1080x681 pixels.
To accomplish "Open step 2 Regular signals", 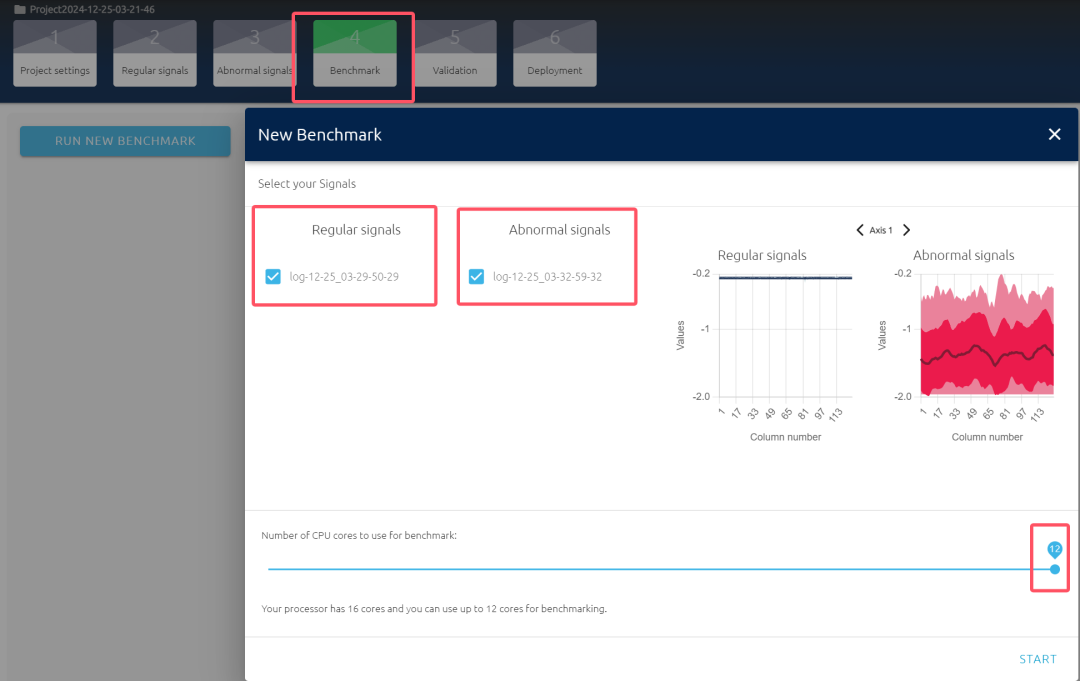I will coord(154,54).
